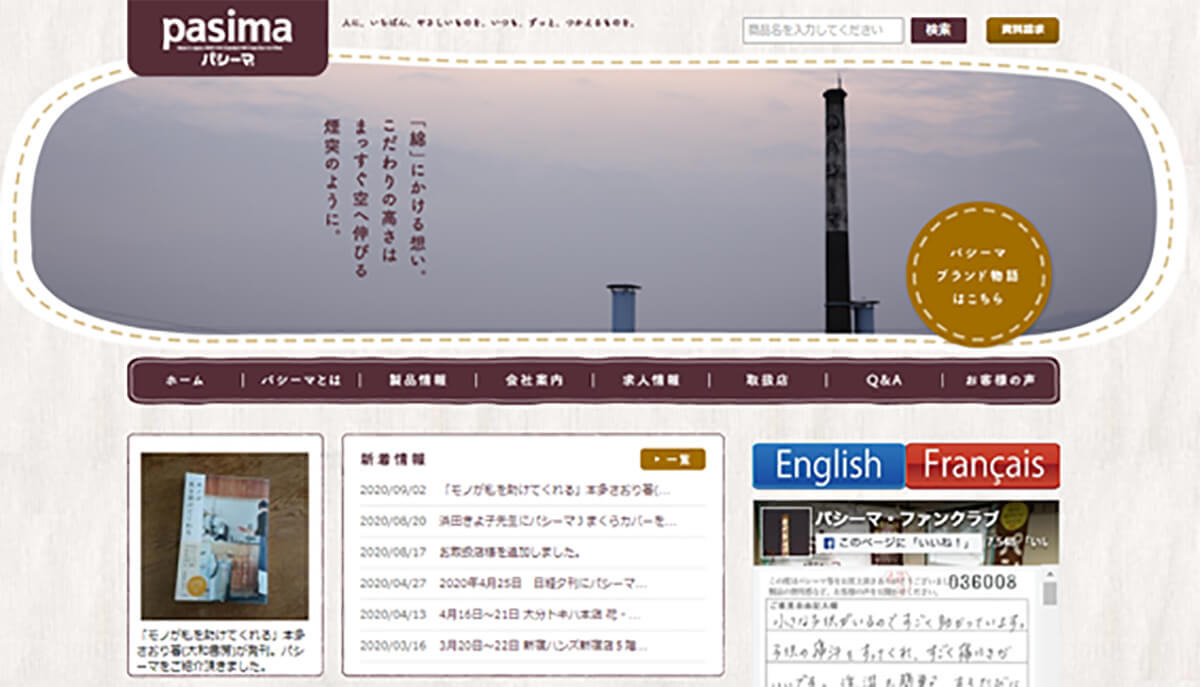Click the 新着情報 heading
Image resolution: width=1200 pixels, height=687 pixels.
tap(393, 460)
